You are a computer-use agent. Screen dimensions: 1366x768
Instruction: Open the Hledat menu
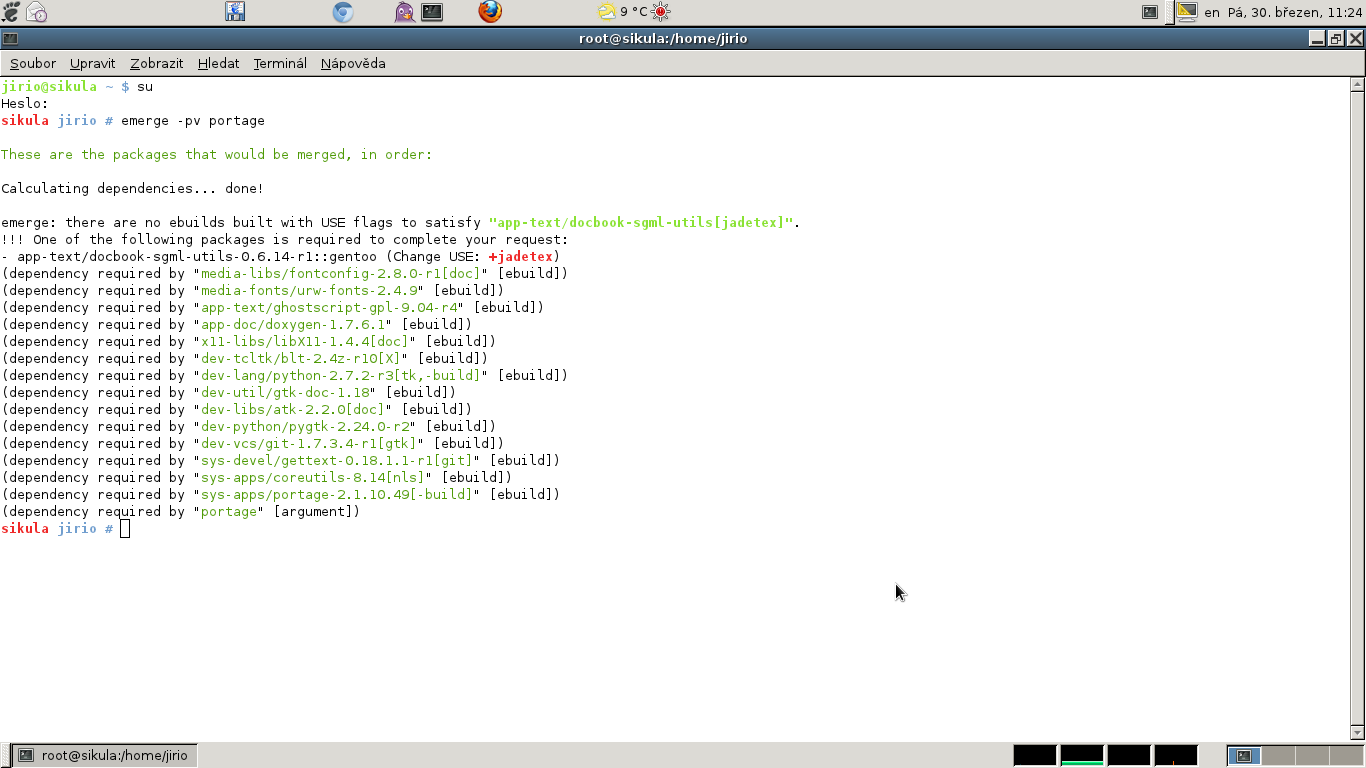click(219, 63)
